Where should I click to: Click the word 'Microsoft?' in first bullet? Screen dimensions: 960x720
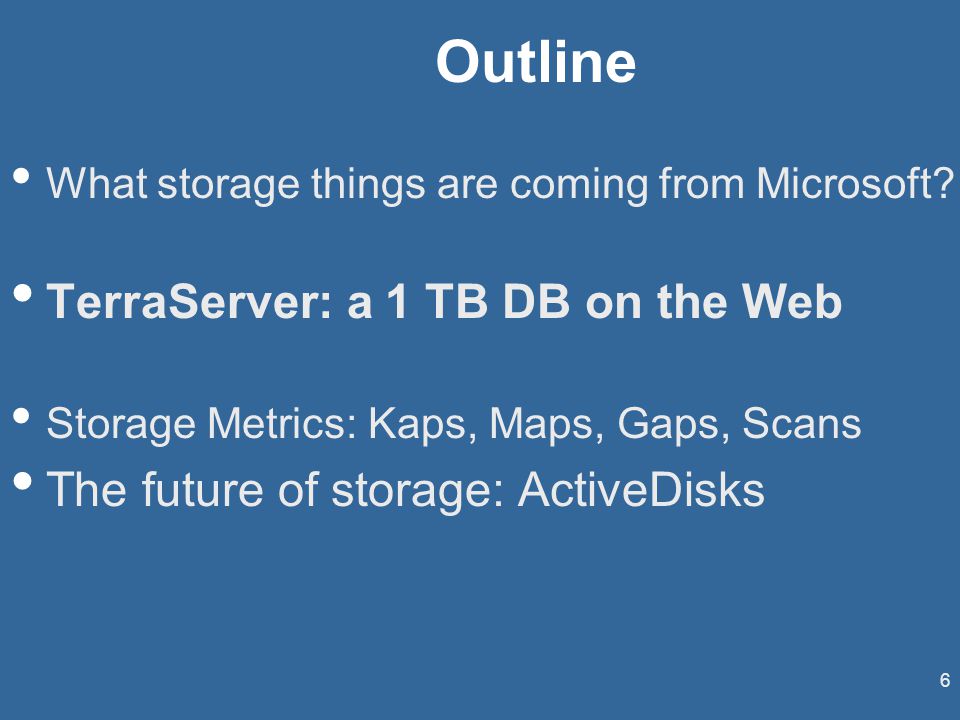(855, 182)
